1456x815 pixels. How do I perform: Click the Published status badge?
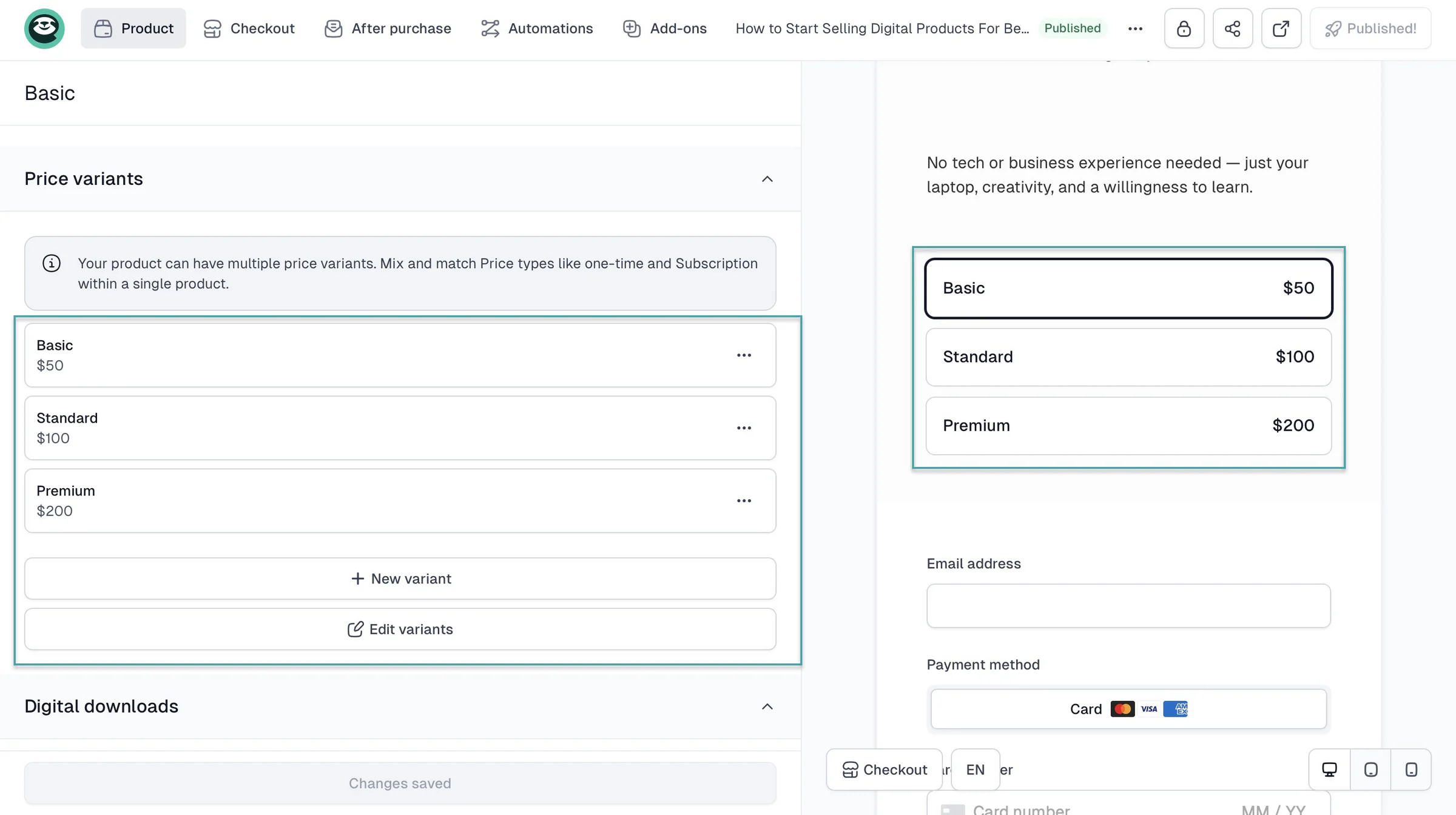[1072, 29]
